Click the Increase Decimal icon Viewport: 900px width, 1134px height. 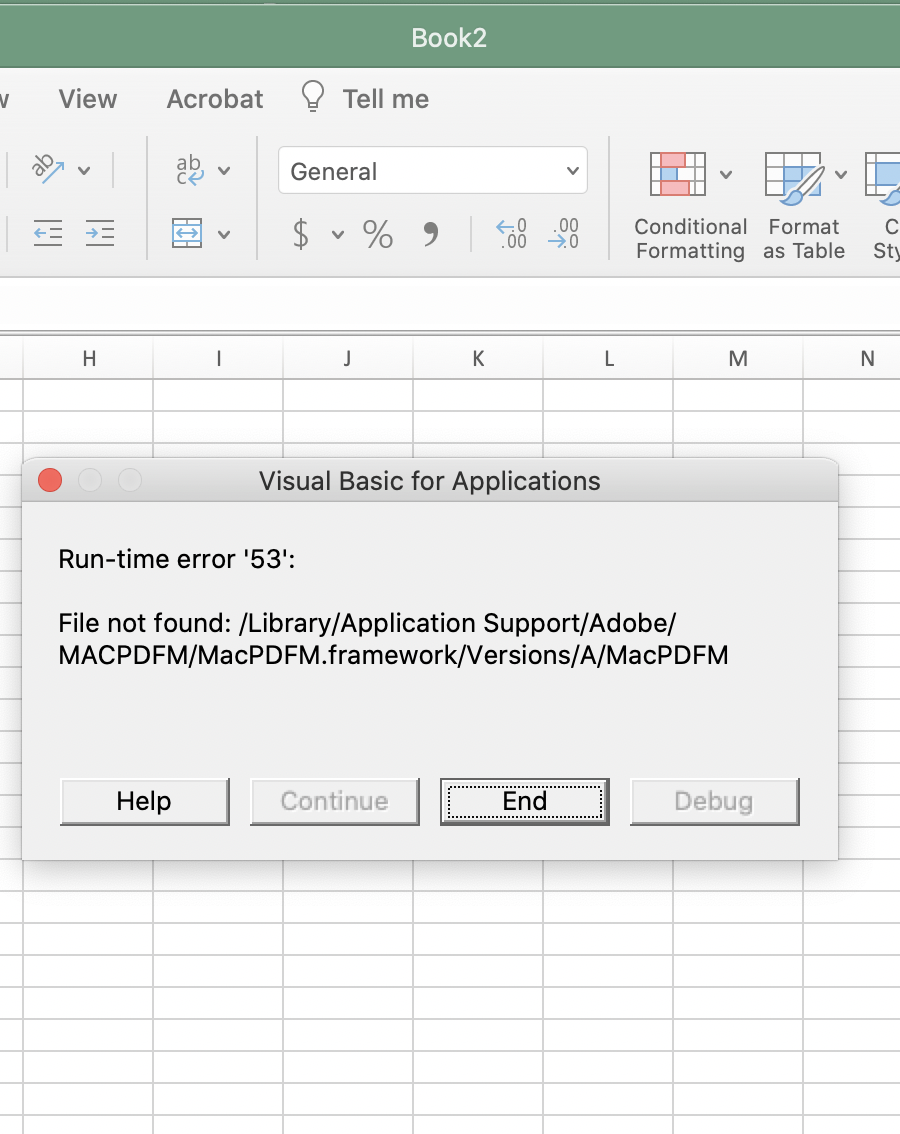tap(511, 234)
